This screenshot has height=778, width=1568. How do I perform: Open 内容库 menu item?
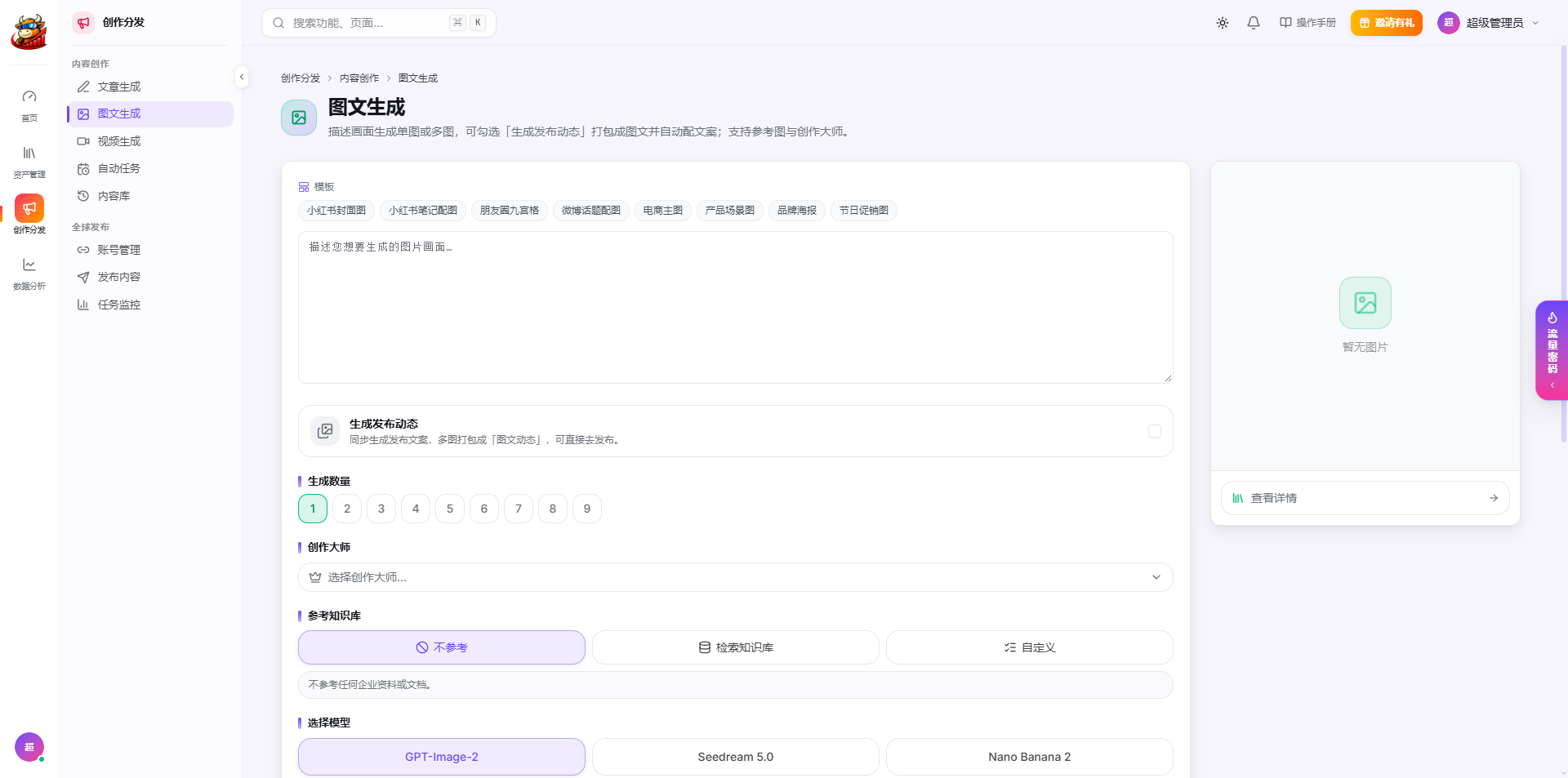[150, 196]
